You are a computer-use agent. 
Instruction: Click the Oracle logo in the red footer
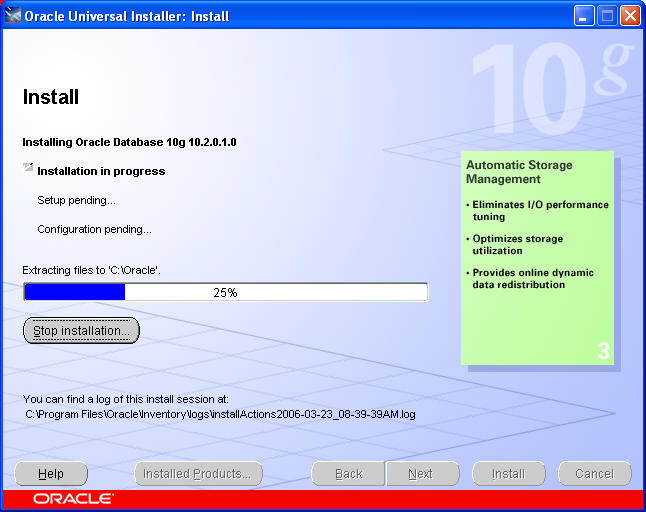73,498
